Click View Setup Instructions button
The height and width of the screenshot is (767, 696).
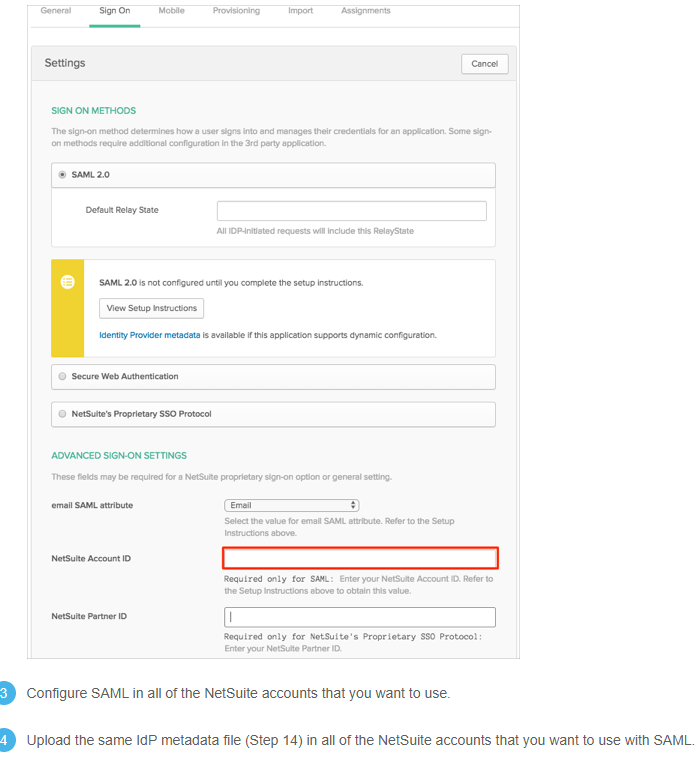(x=152, y=308)
